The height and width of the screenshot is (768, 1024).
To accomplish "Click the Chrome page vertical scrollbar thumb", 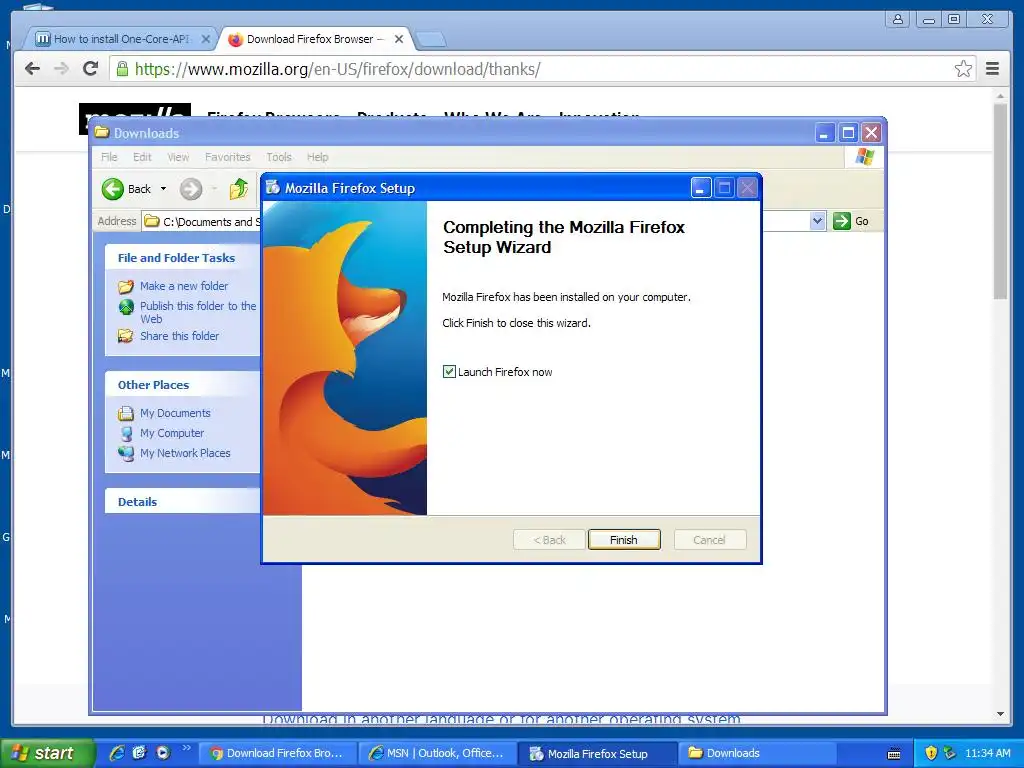I will pyautogui.click(x=1000, y=201).
